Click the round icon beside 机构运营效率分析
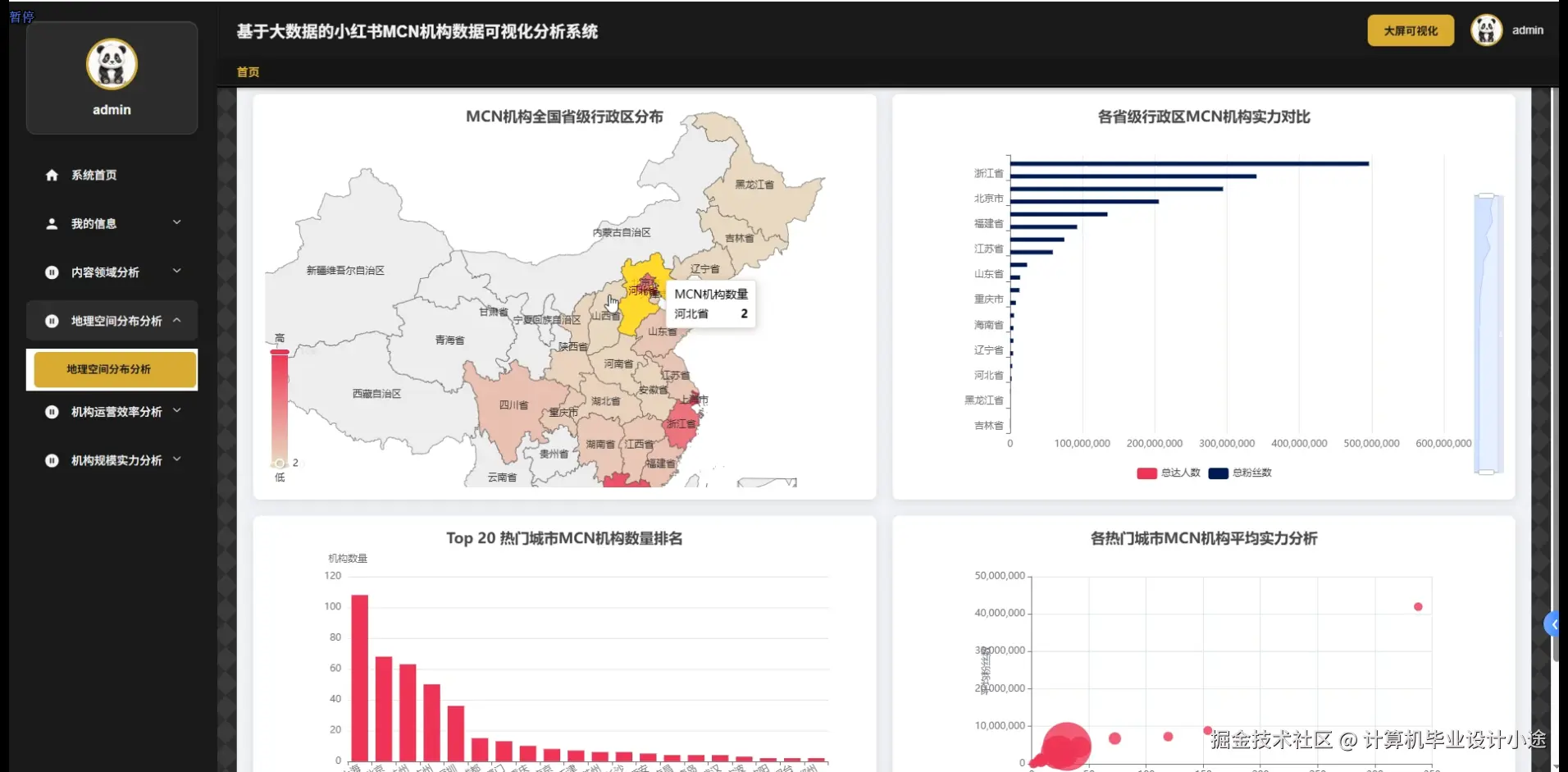This screenshot has width=1568, height=772. coord(52,412)
